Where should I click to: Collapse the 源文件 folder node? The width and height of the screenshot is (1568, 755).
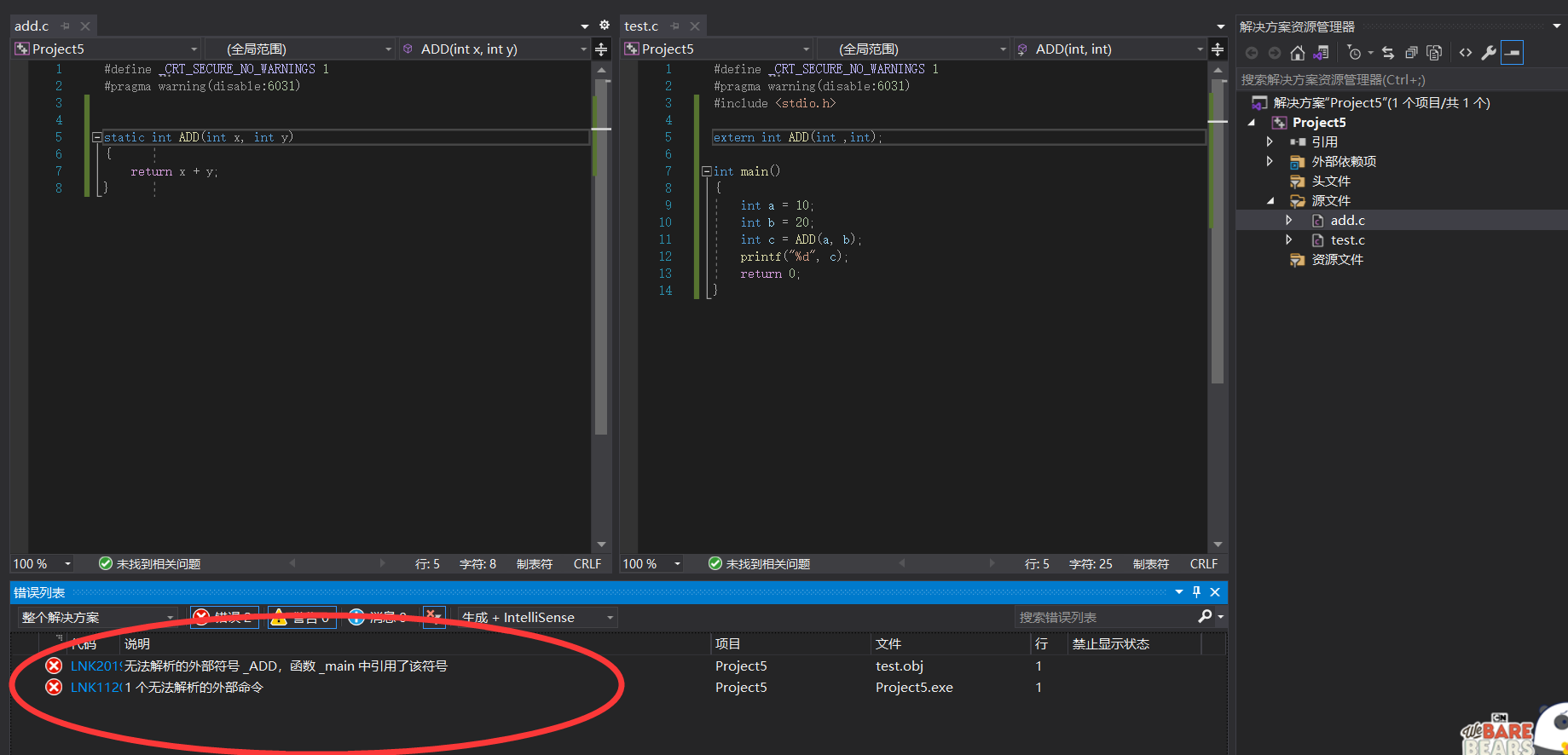(1270, 201)
